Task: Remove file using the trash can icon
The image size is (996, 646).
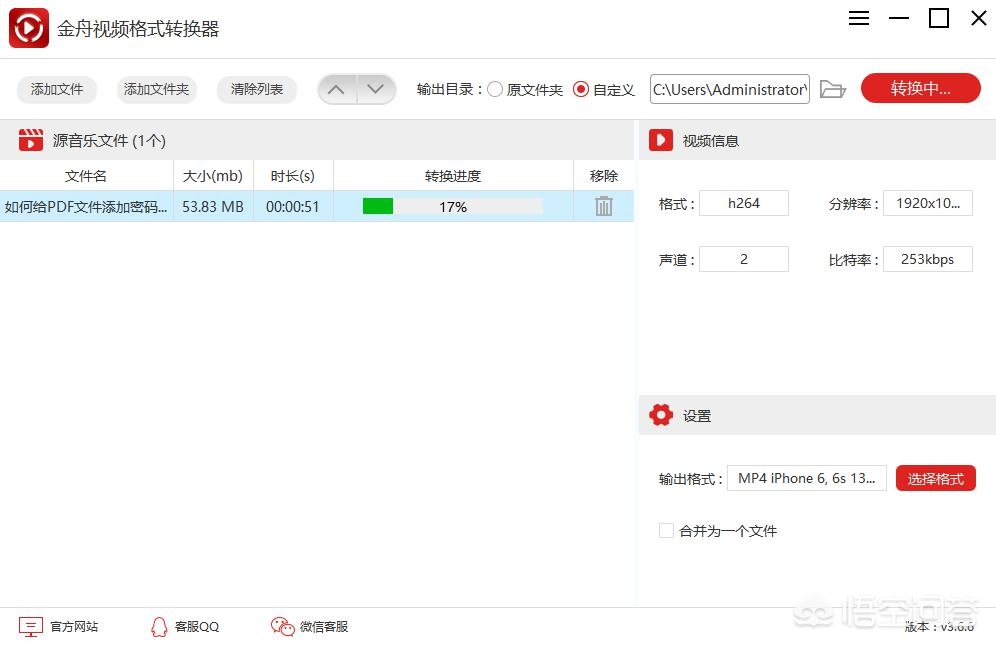Action: tap(603, 206)
